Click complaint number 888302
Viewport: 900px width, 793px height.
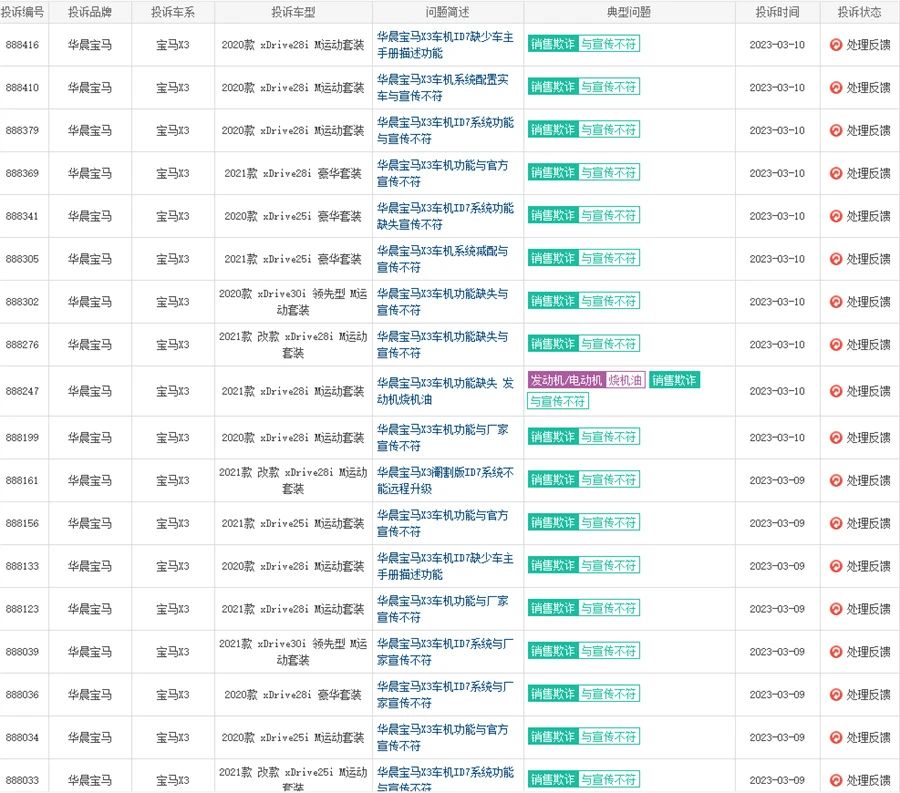pyautogui.click(x=22, y=302)
